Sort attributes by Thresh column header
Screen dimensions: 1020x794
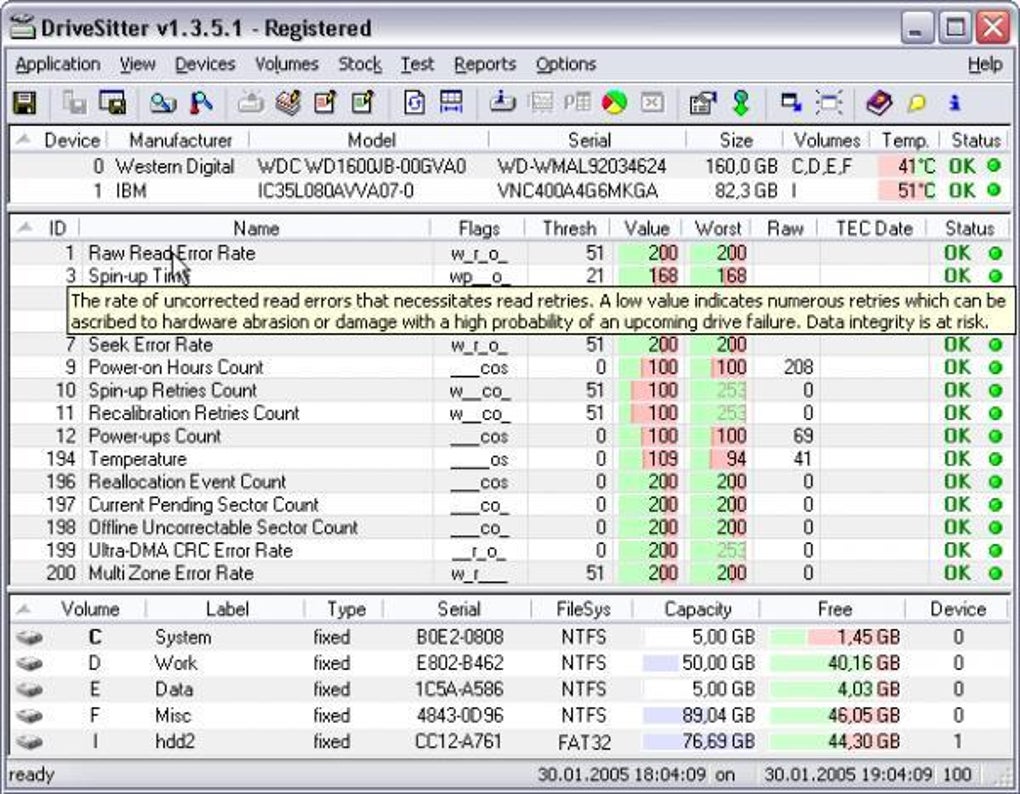pos(569,228)
